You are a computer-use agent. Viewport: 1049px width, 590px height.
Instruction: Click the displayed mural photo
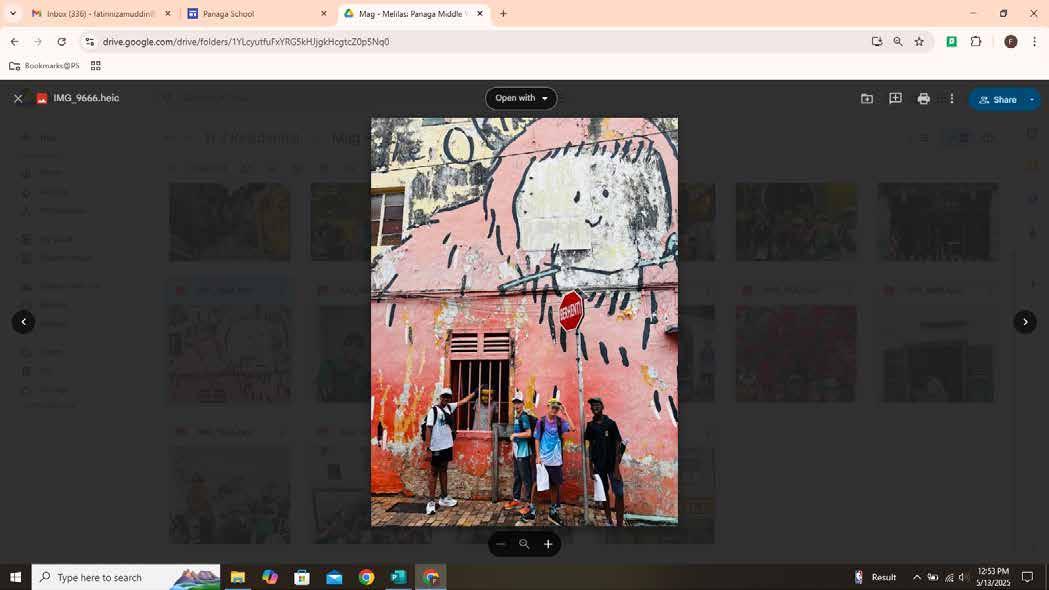[x=524, y=322]
